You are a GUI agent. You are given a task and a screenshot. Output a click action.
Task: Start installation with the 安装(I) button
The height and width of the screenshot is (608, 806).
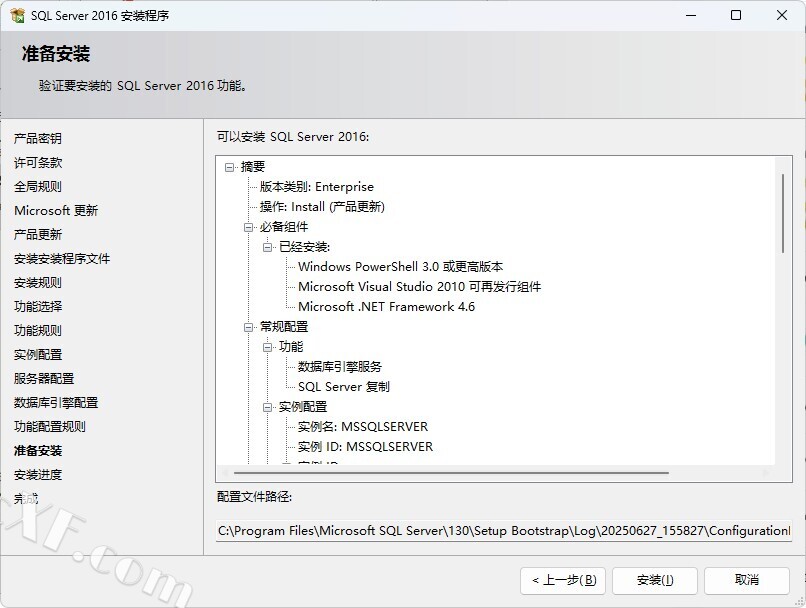[x=655, y=580]
